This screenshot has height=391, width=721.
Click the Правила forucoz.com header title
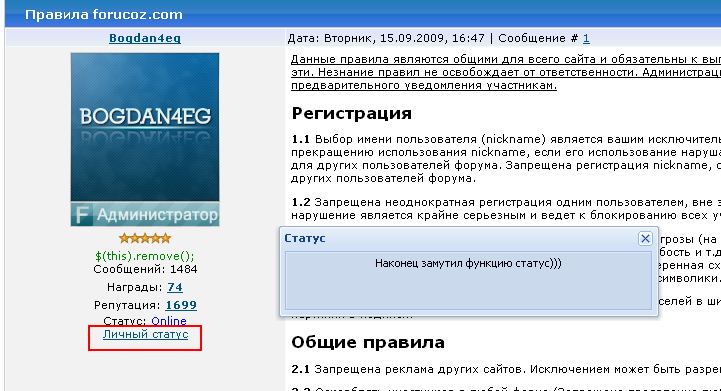click(104, 14)
